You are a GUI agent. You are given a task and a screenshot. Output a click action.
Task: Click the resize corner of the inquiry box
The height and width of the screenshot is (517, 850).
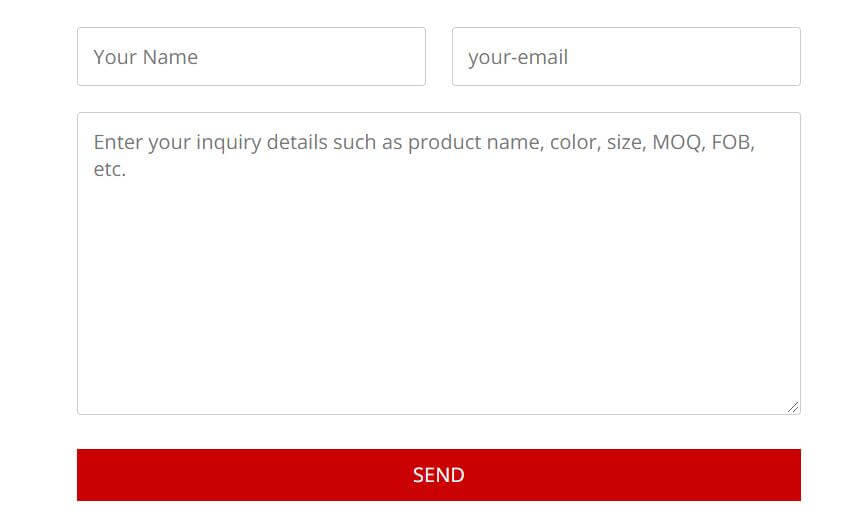pos(793,408)
